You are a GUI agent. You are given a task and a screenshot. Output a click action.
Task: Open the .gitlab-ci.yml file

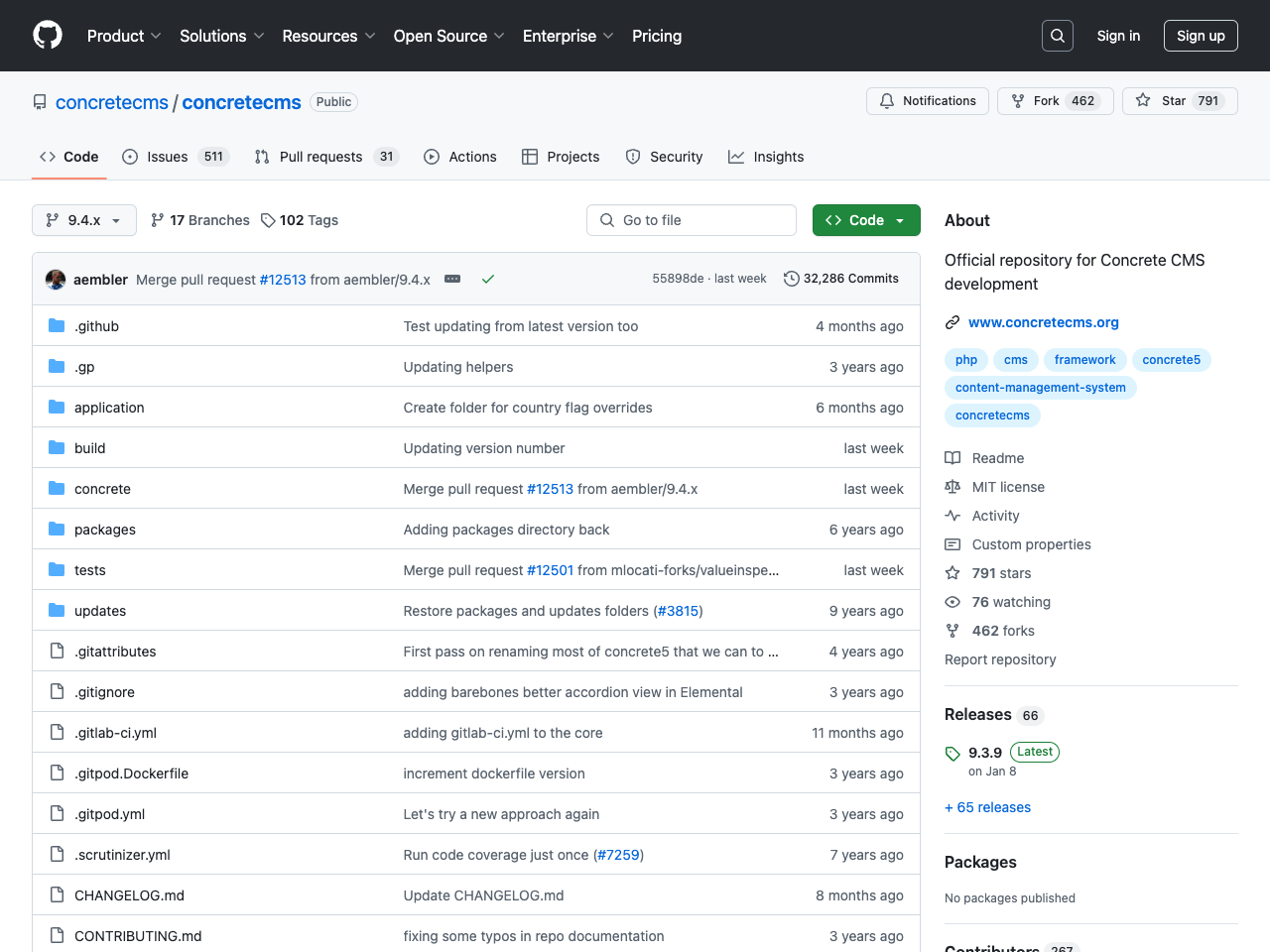click(115, 733)
